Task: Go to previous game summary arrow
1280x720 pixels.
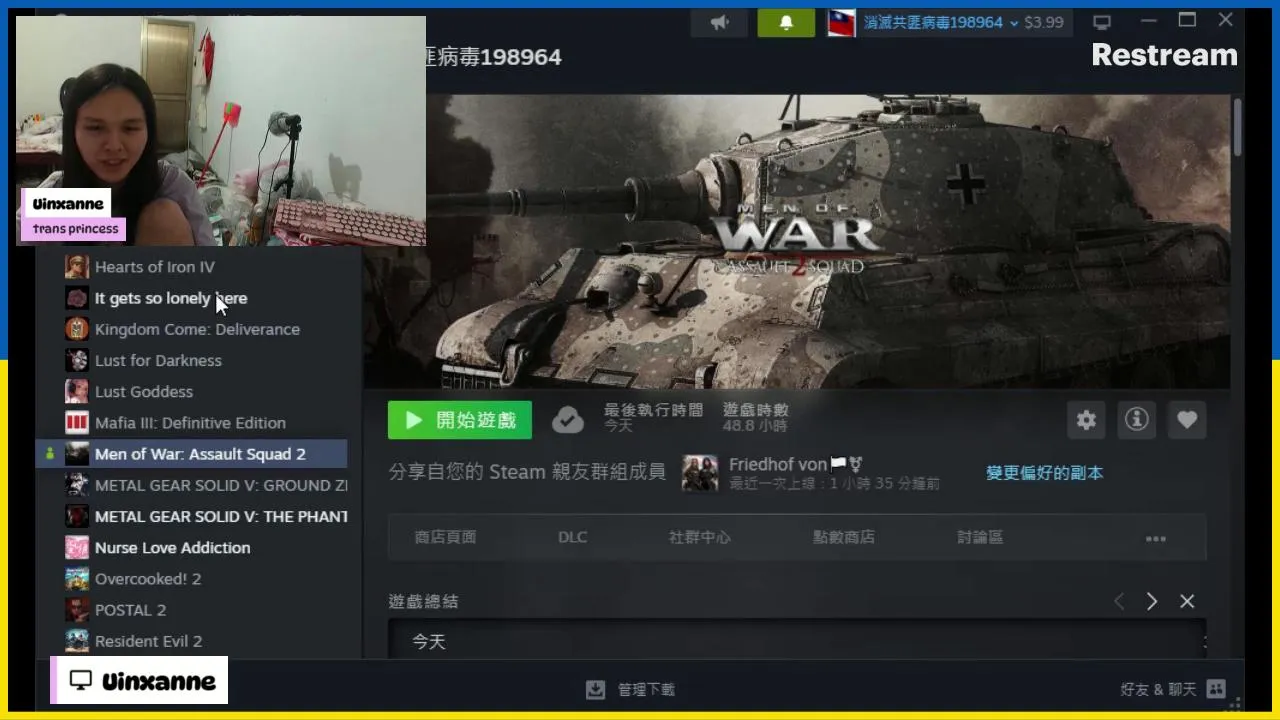Action: tap(1119, 601)
